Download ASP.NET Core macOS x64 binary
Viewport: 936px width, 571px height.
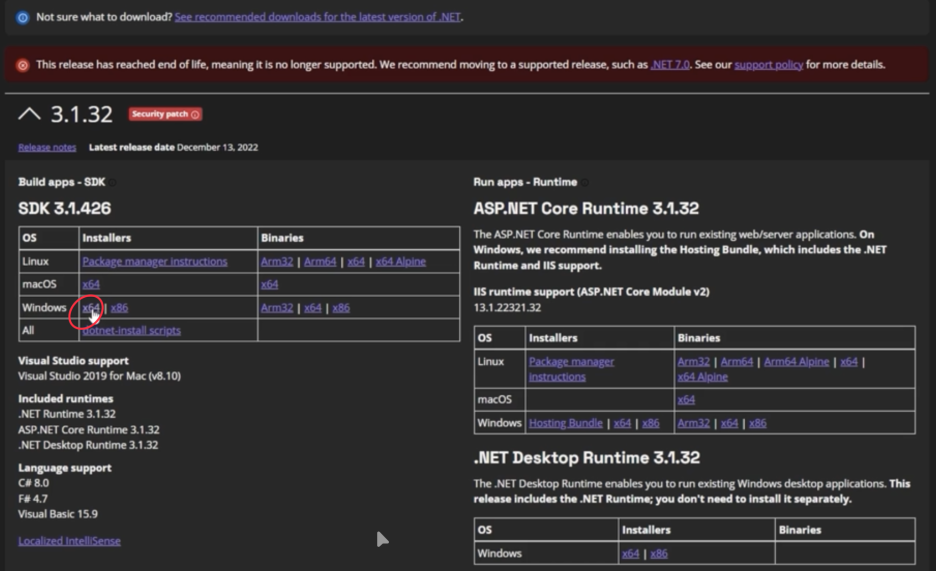click(x=686, y=399)
